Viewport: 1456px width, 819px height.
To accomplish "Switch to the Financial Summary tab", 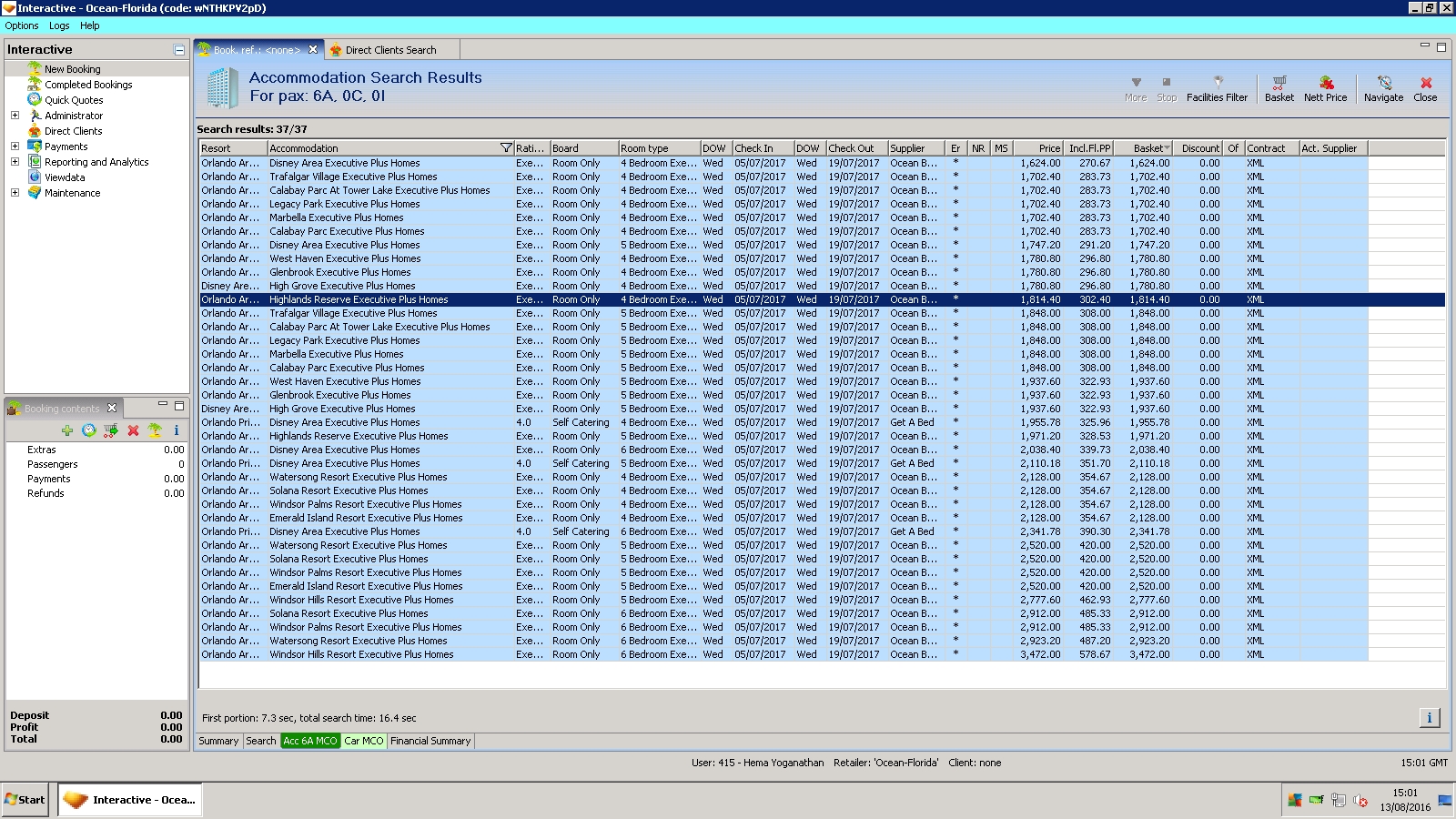I will point(430,741).
